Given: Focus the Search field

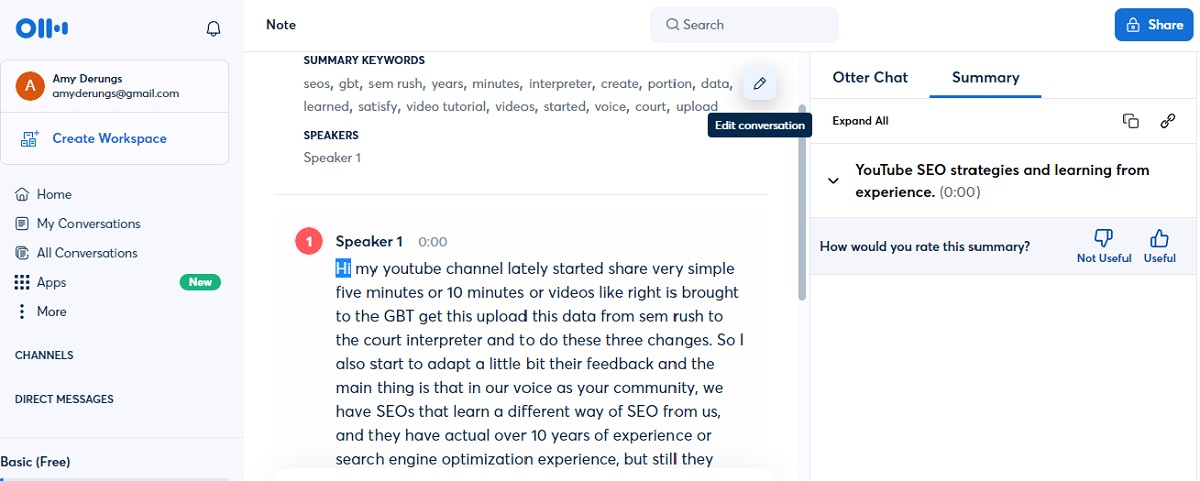Looking at the screenshot, I should click(744, 25).
